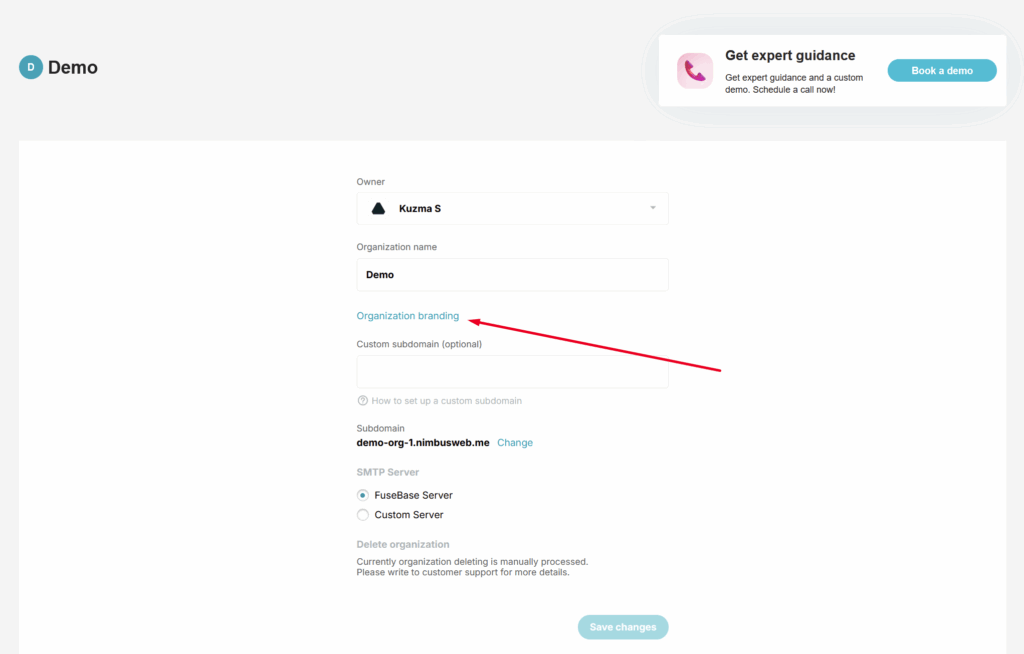Open the Organization branding link
Image resolution: width=1024 pixels, height=654 pixels.
(408, 316)
